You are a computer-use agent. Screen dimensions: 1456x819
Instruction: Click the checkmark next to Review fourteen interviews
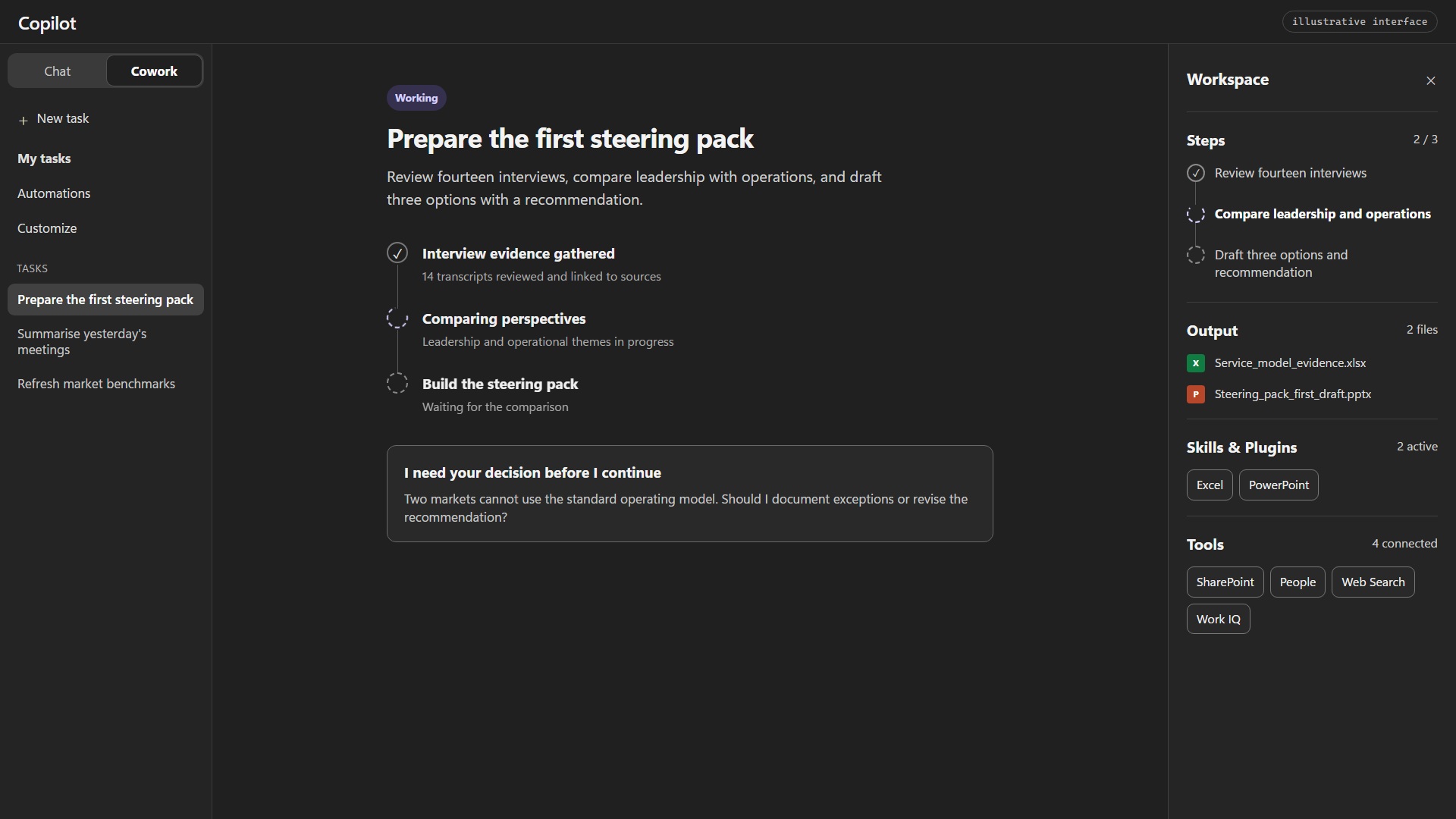tap(1195, 174)
